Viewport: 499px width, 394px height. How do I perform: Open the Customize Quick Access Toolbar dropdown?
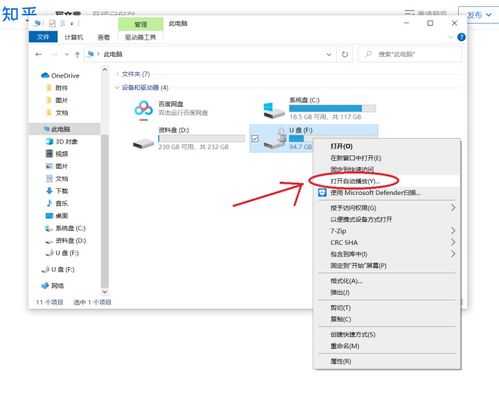click(x=72, y=24)
